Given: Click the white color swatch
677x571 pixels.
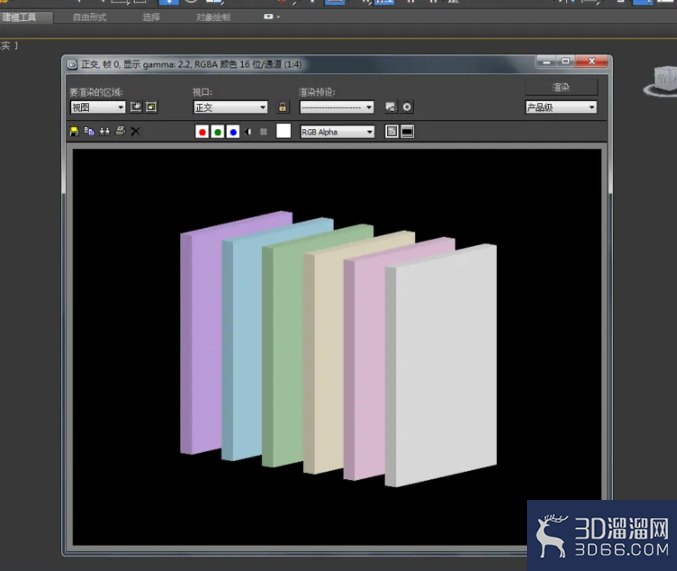Looking at the screenshot, I should click(x=283, y=131).
